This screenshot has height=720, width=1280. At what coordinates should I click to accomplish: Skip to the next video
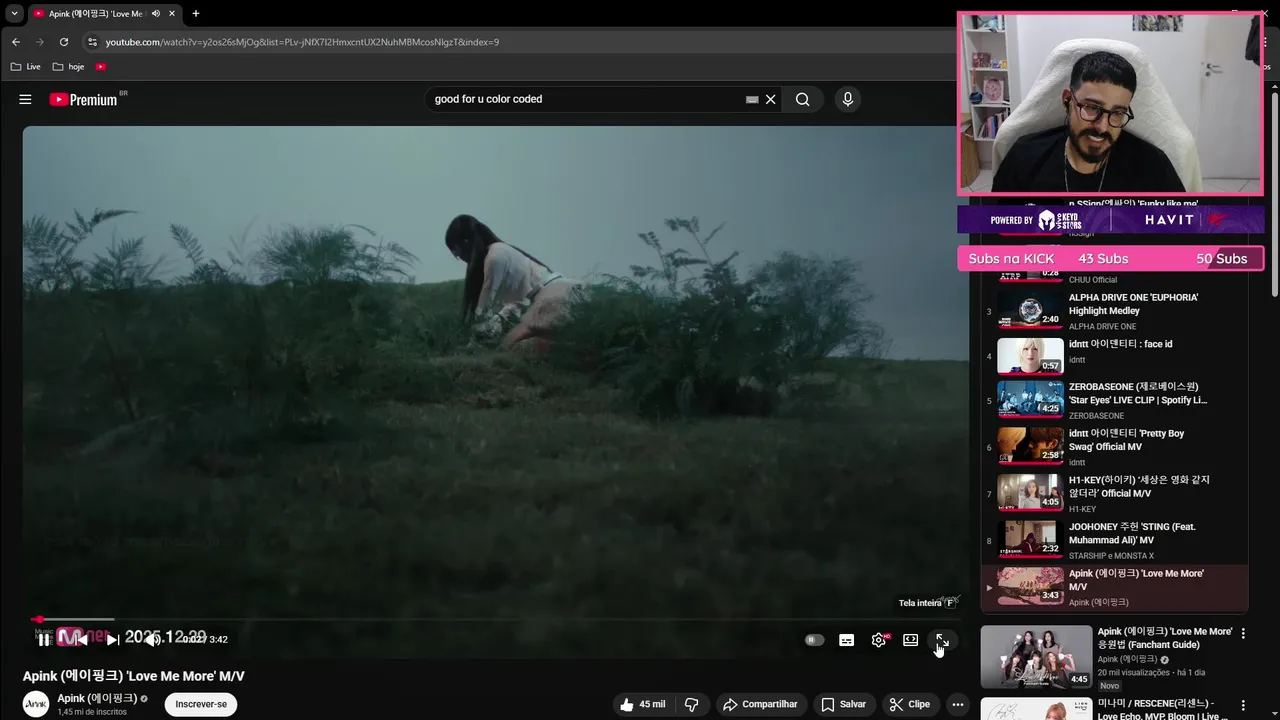point(113,640)
